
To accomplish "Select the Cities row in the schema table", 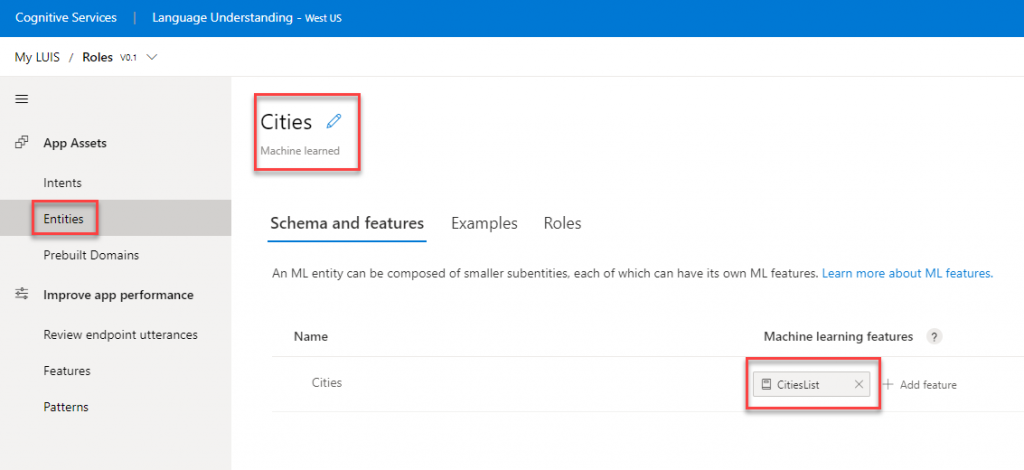I will tap(647, 384).
